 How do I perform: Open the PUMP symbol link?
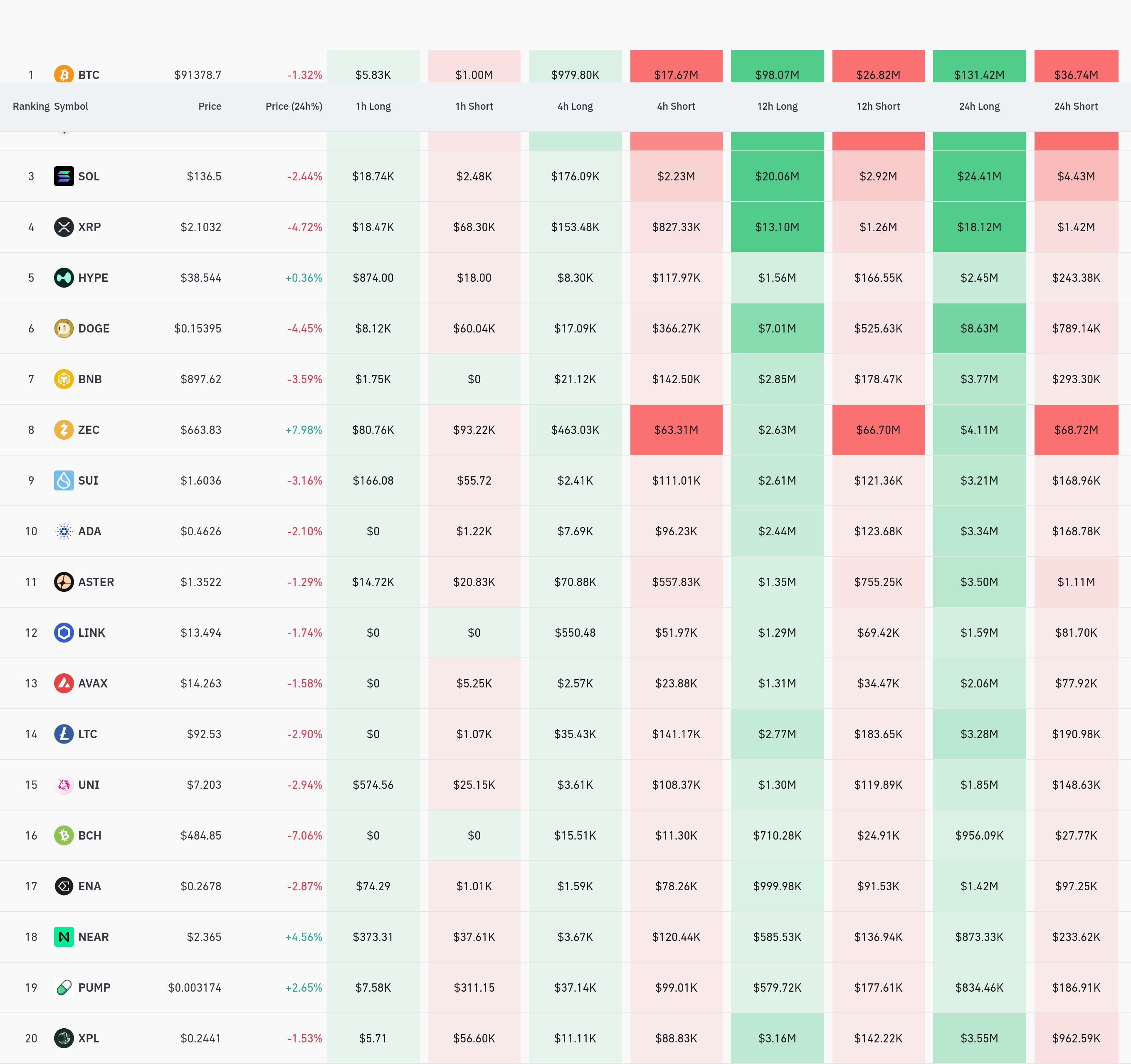pos(94,987)
